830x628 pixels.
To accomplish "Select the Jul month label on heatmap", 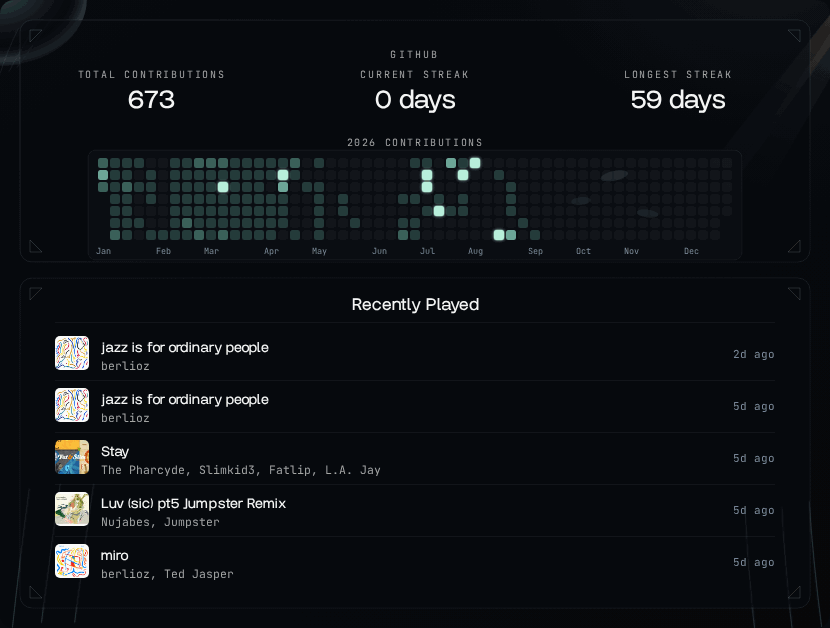I will pyautogui.click(x=428, y=251).
